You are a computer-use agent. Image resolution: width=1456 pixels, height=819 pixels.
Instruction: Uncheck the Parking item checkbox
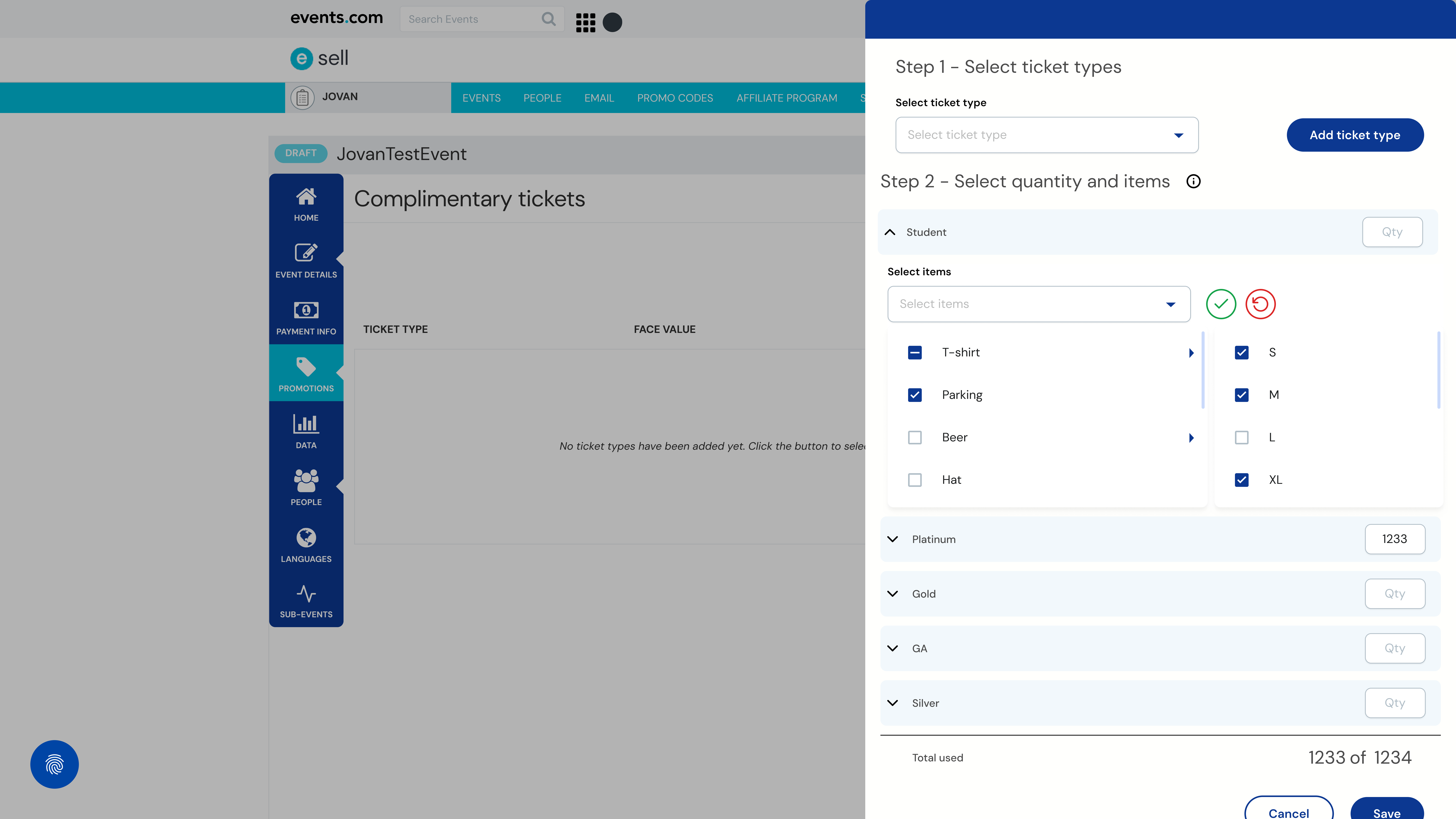pos(915,395)
